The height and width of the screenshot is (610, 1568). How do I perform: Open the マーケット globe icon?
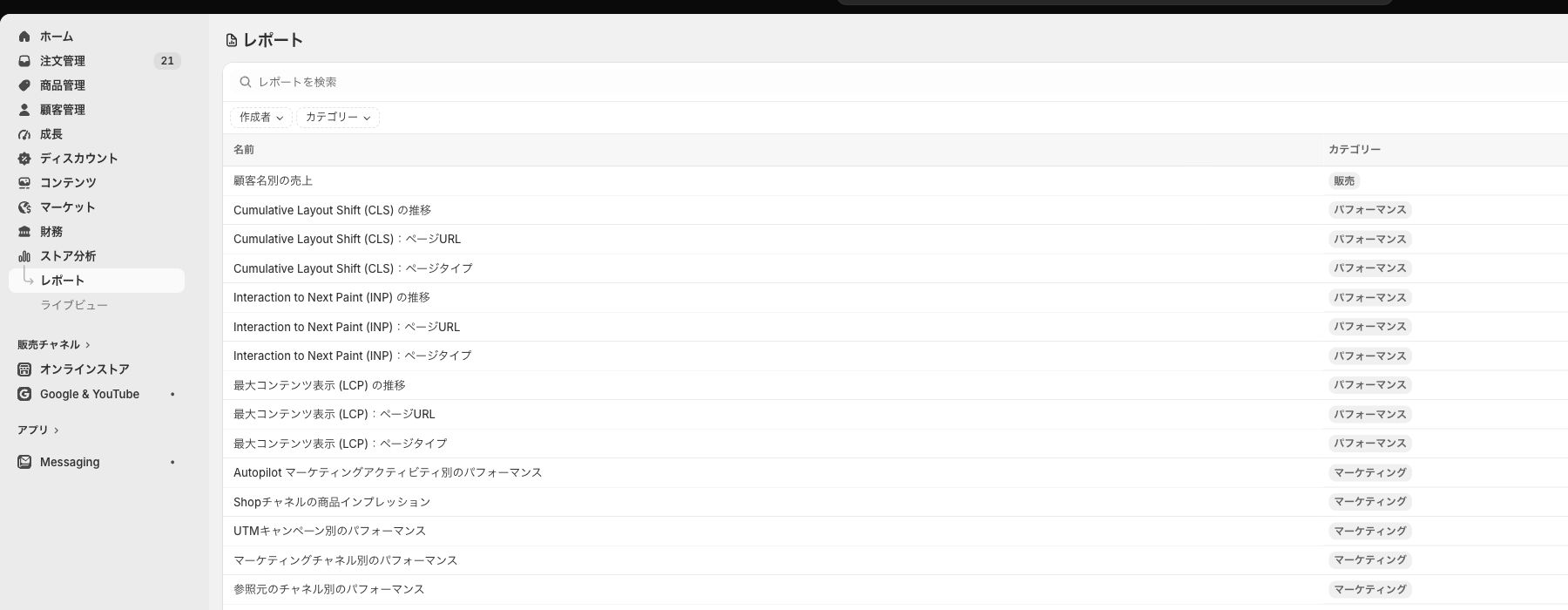pyautogui.click(x=24, y=207)
